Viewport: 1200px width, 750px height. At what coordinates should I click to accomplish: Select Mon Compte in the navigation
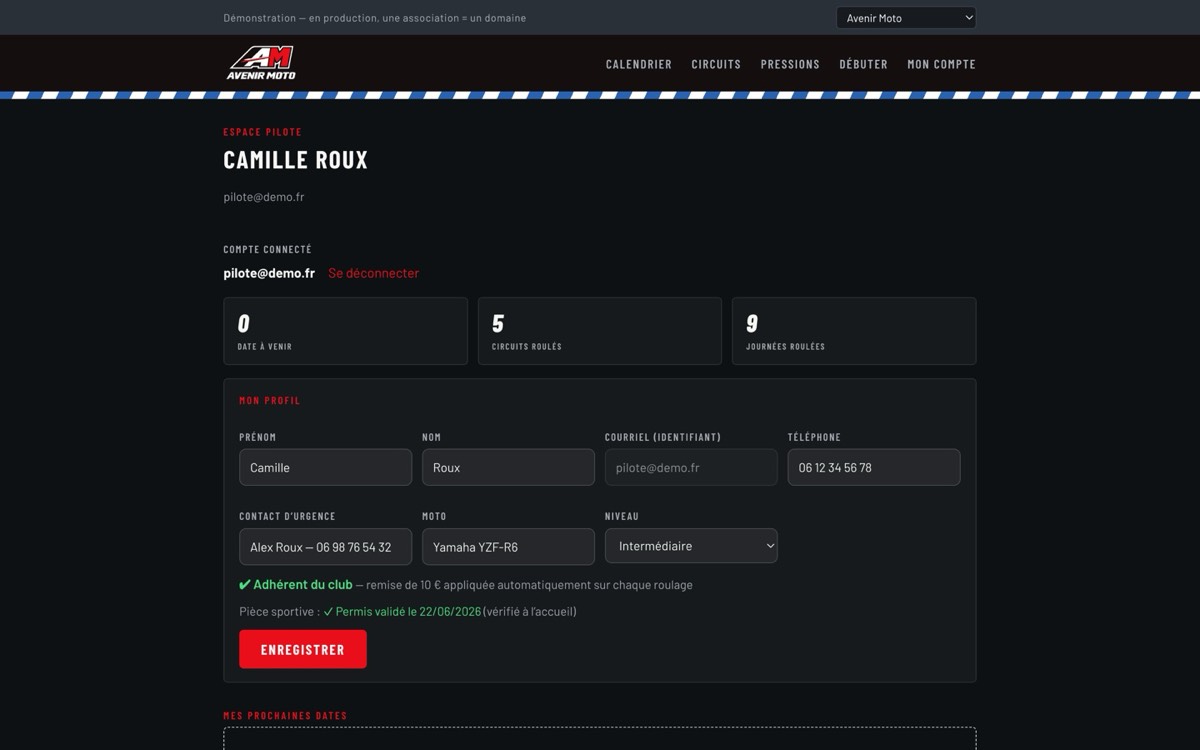coord(941,64)
